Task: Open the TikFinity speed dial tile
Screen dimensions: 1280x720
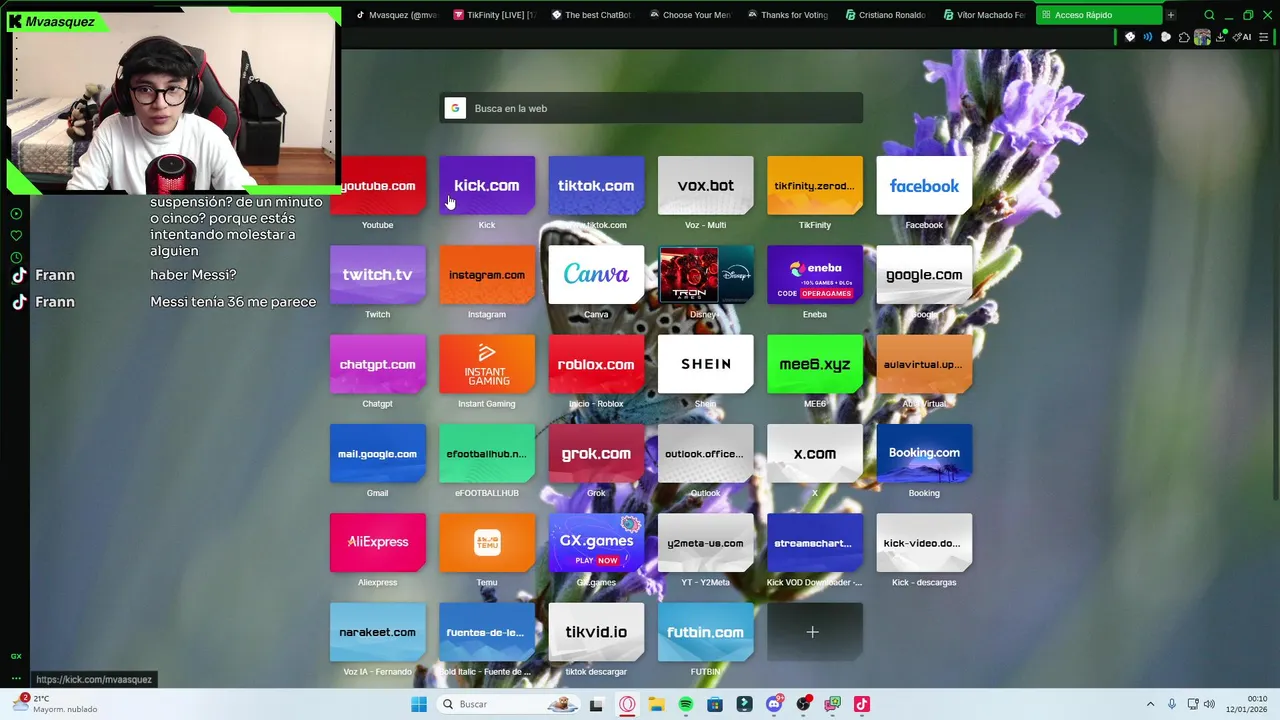Action: click(815, 186)
